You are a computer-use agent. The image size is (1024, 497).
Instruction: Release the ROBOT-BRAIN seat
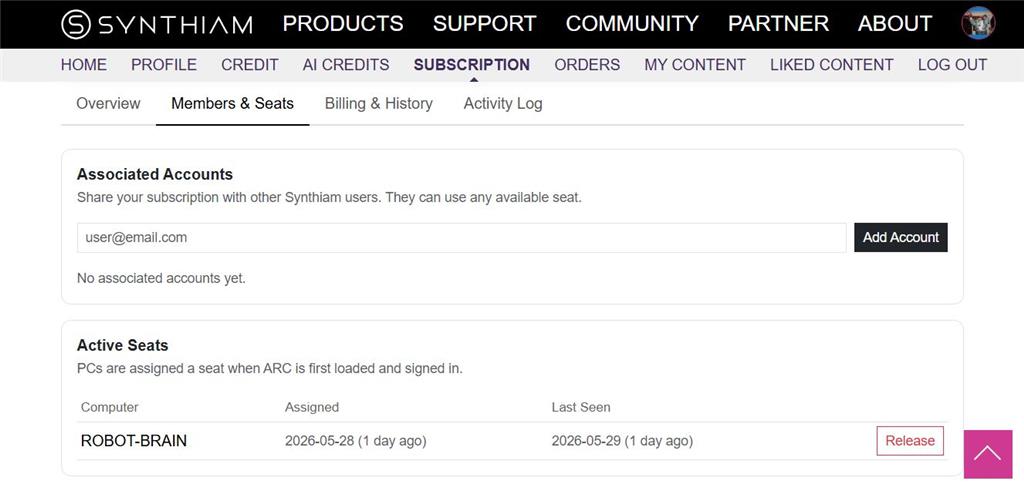(910, 441)
